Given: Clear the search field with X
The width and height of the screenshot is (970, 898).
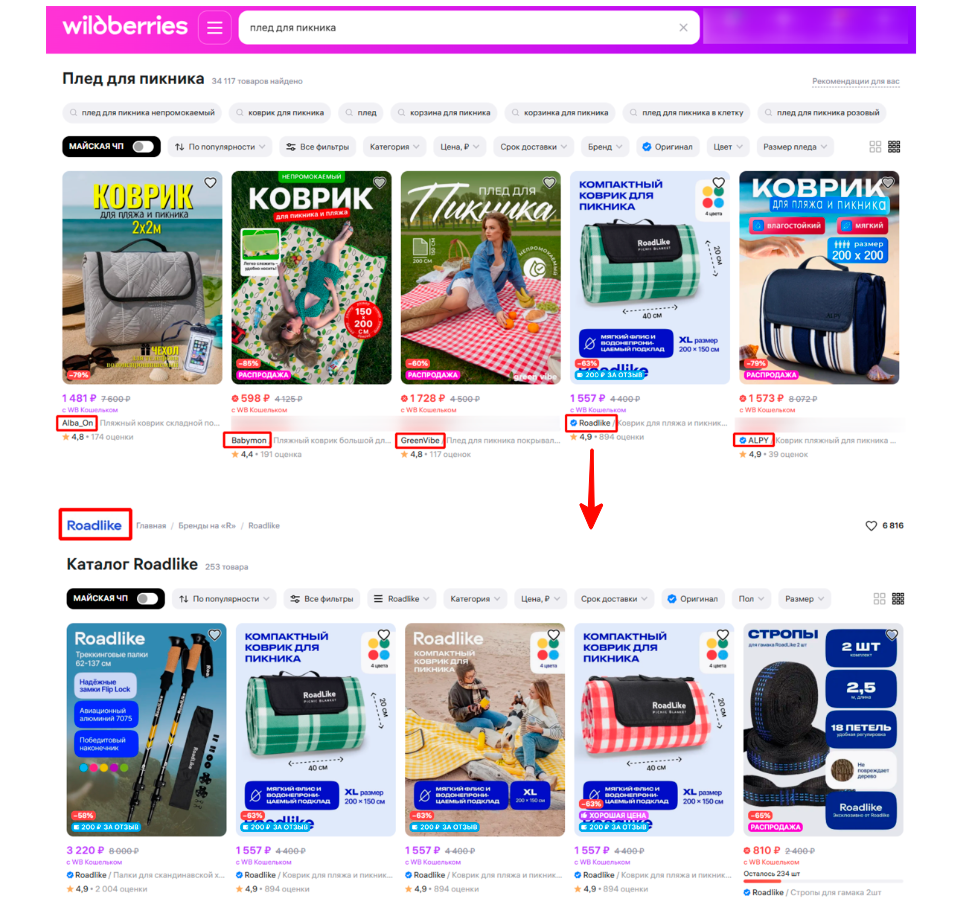Looking at the screenshot, I should click(x=683, y=28).
